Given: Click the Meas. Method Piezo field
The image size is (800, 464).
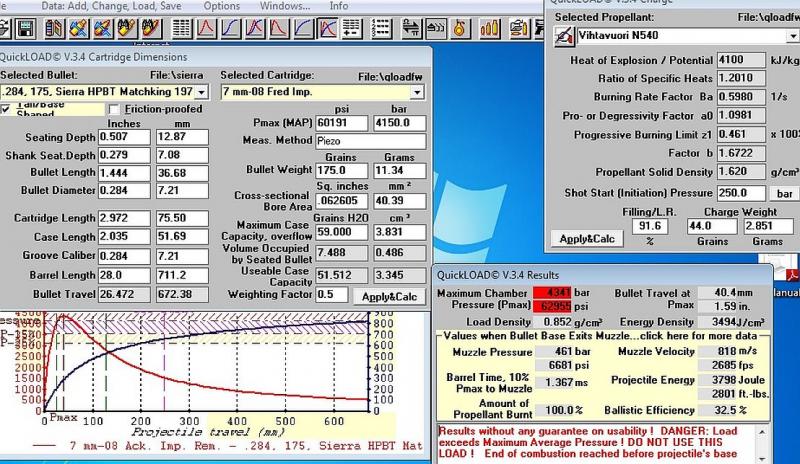Looking at the screenshot, I should coord(370,141).
